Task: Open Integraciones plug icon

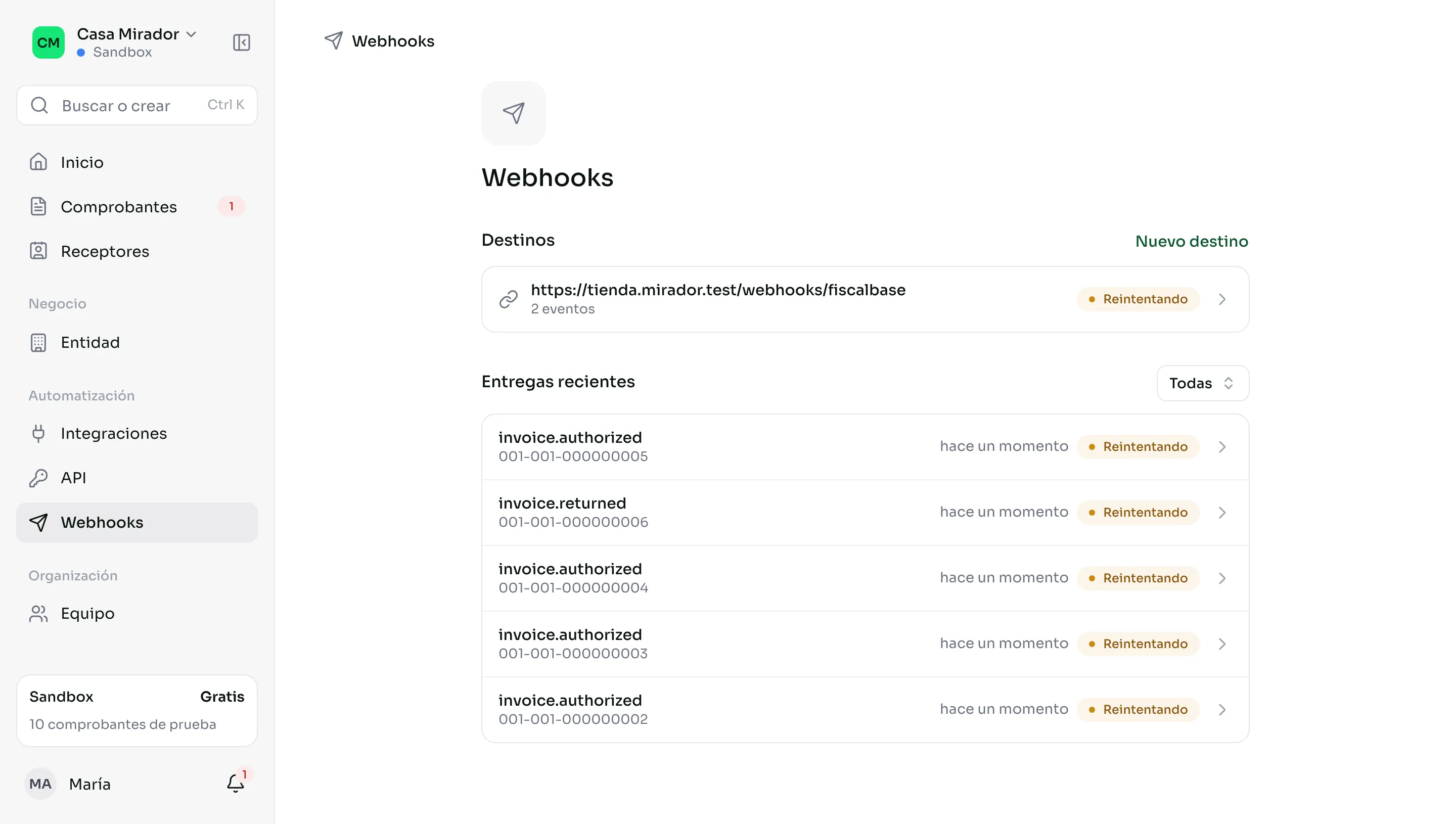Action: [38, 433]
